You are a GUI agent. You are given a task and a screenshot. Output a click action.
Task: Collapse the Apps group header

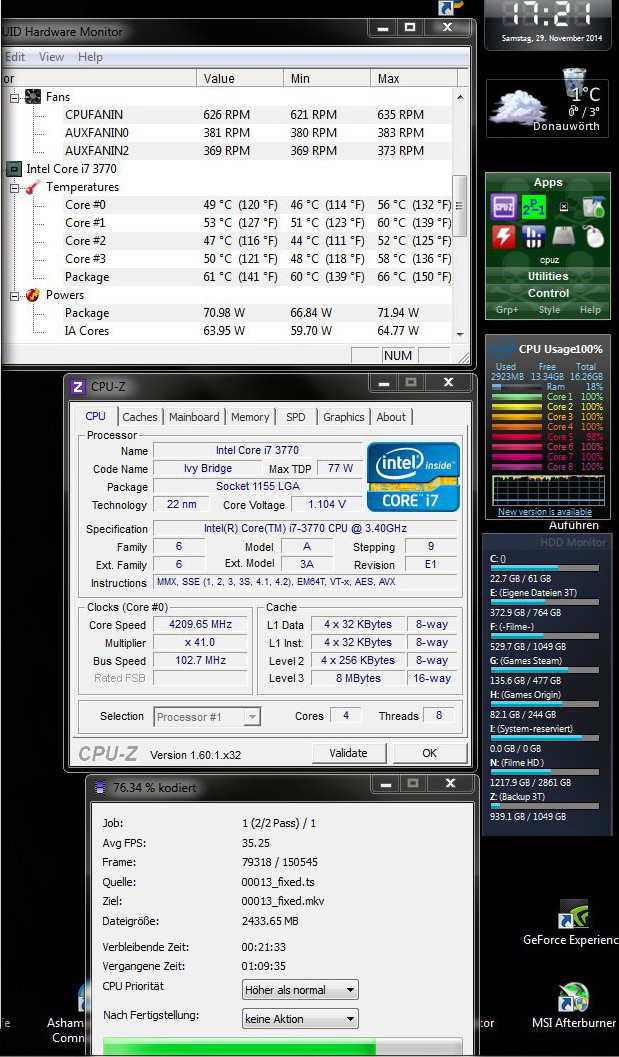(548, 183)
